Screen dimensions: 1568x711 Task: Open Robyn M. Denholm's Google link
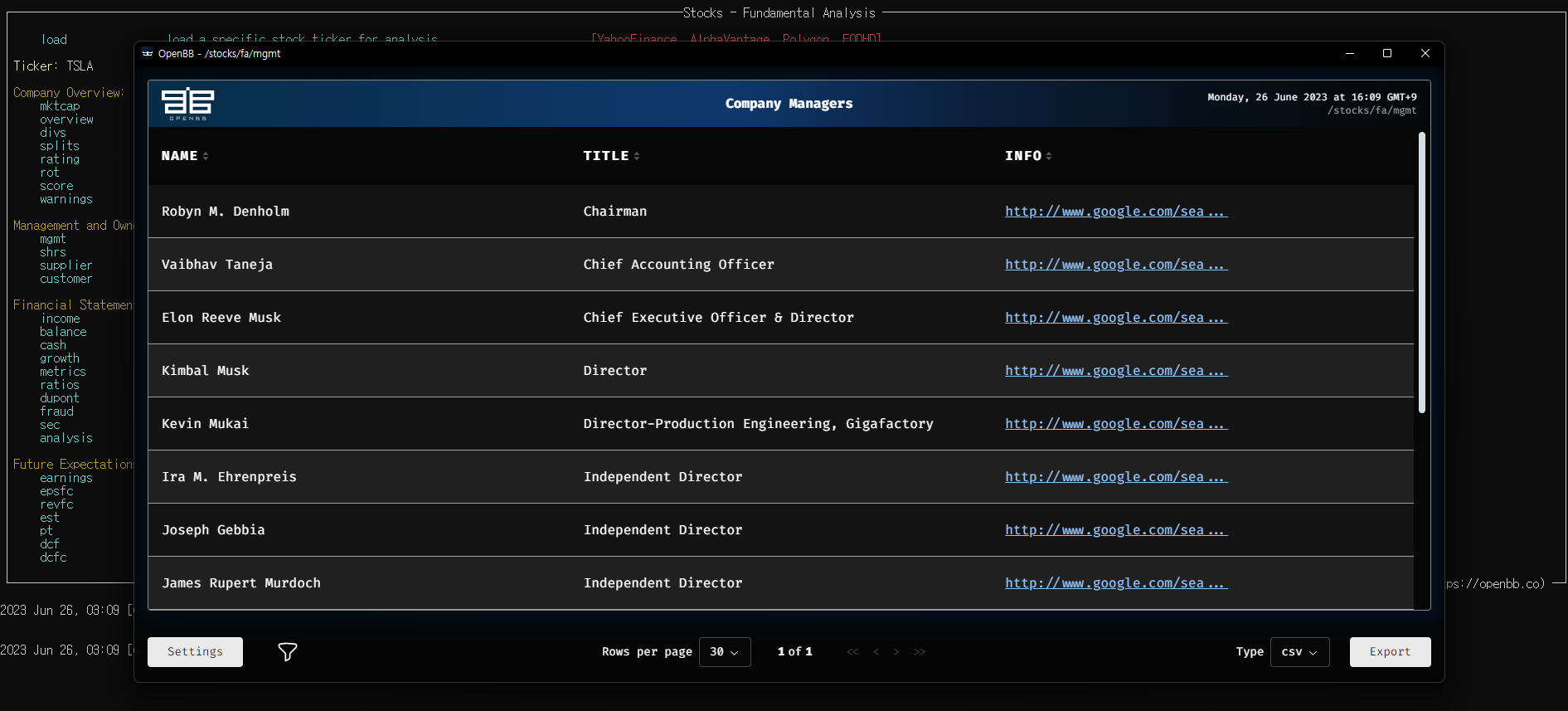(1116, 212)
